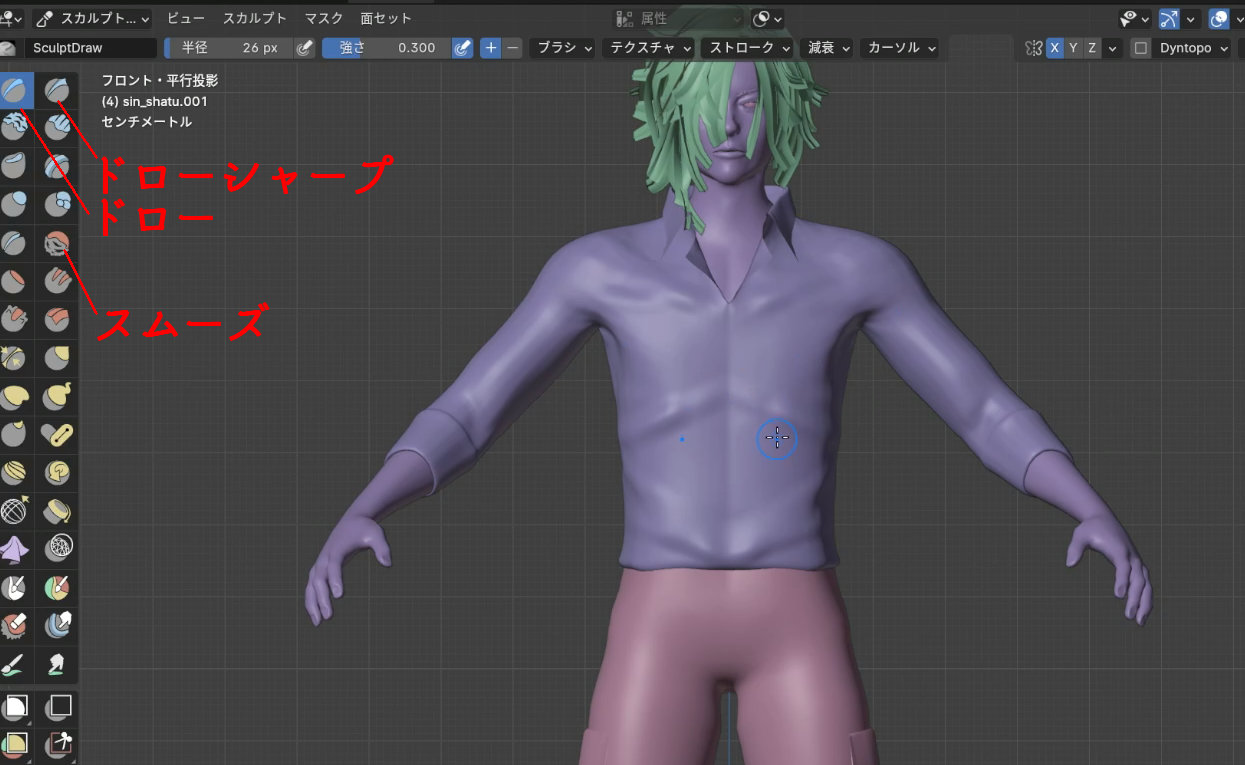Select the Draw brush tool
The height and width of the screenshot is (765, 1245).
pos(15,90)
